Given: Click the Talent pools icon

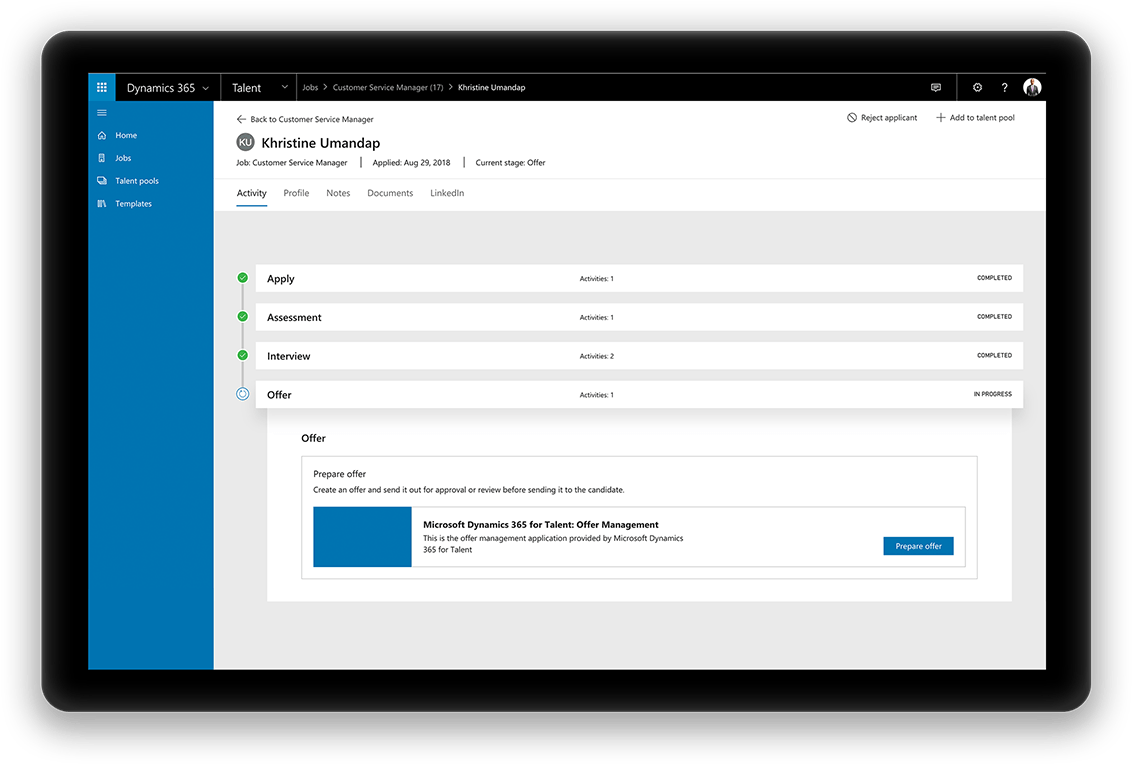Looking at the screenshot, I should (102, 181).
